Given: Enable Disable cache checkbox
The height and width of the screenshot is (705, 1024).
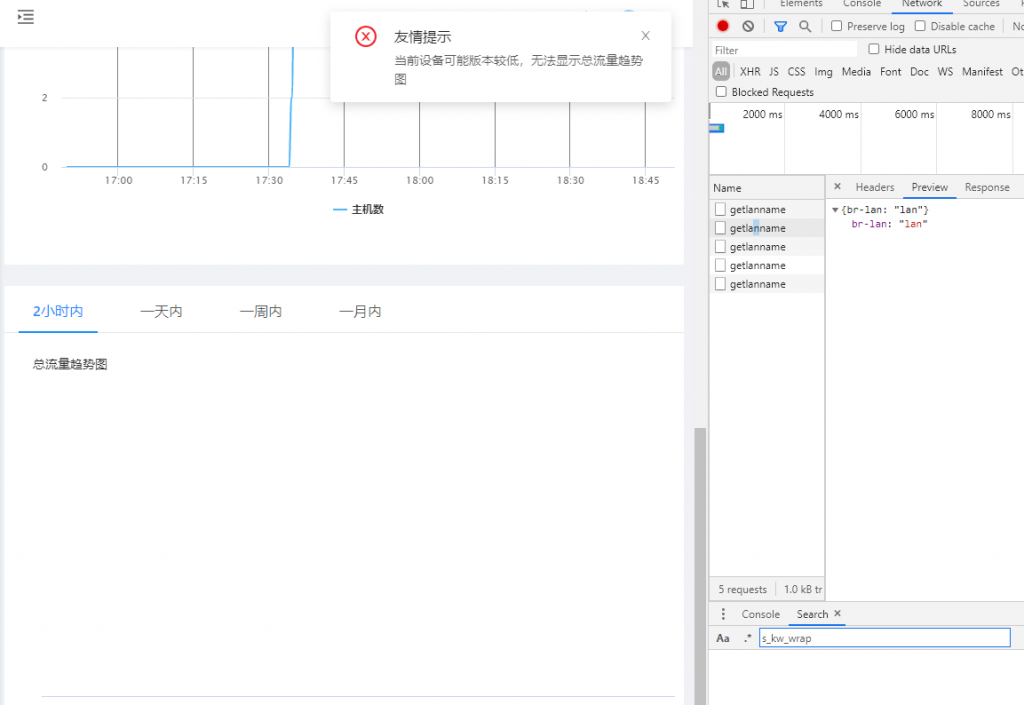Looking at the screenshot, I should point(920,26).
